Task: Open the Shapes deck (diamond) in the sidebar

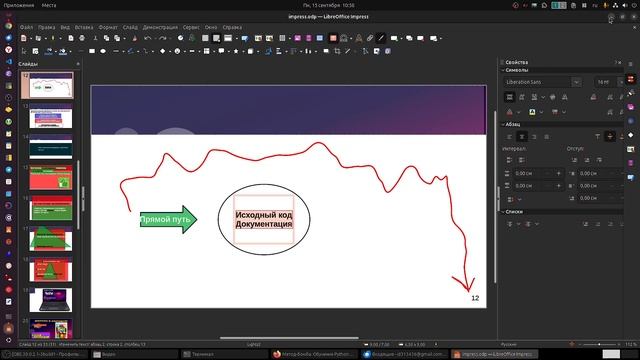Action: (x=631, y=135)
